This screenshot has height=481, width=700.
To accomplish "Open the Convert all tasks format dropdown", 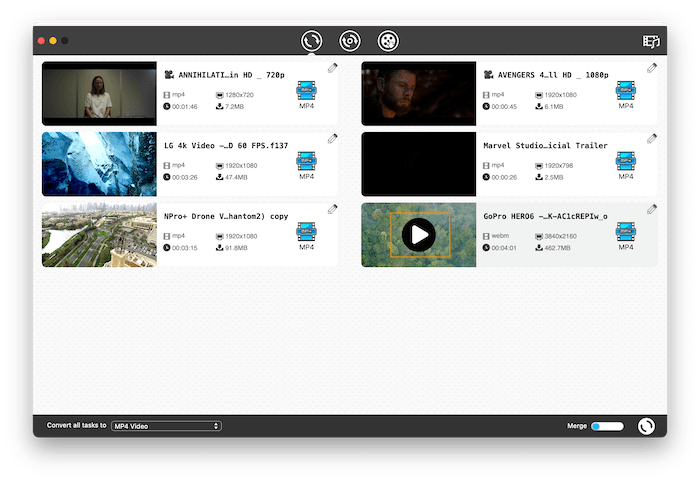I will tap(166, 426).
